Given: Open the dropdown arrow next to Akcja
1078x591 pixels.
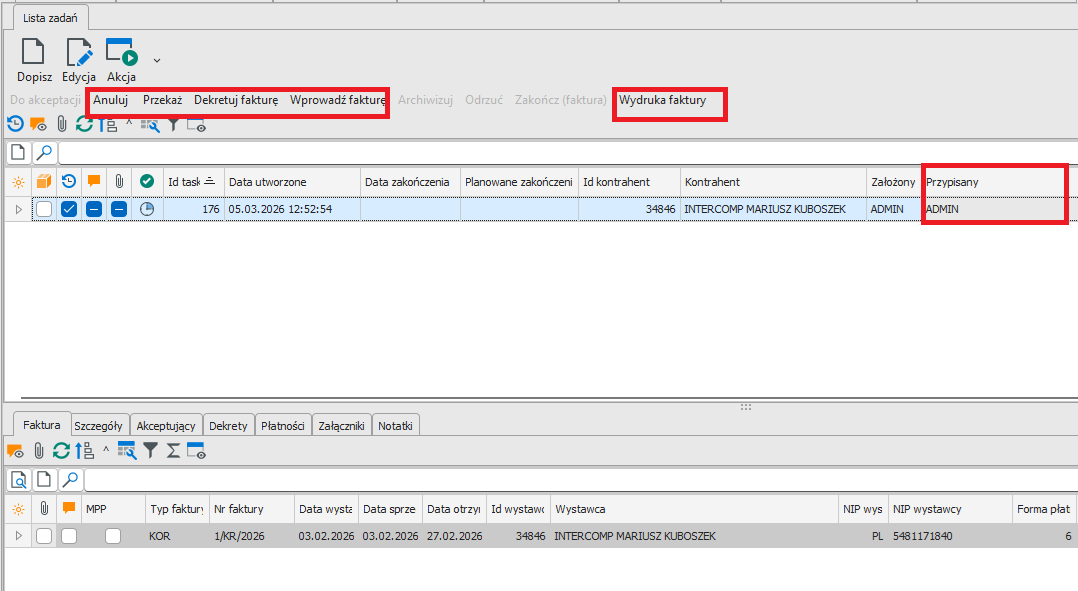Looking at the screenshot, I should click(157, 60).
